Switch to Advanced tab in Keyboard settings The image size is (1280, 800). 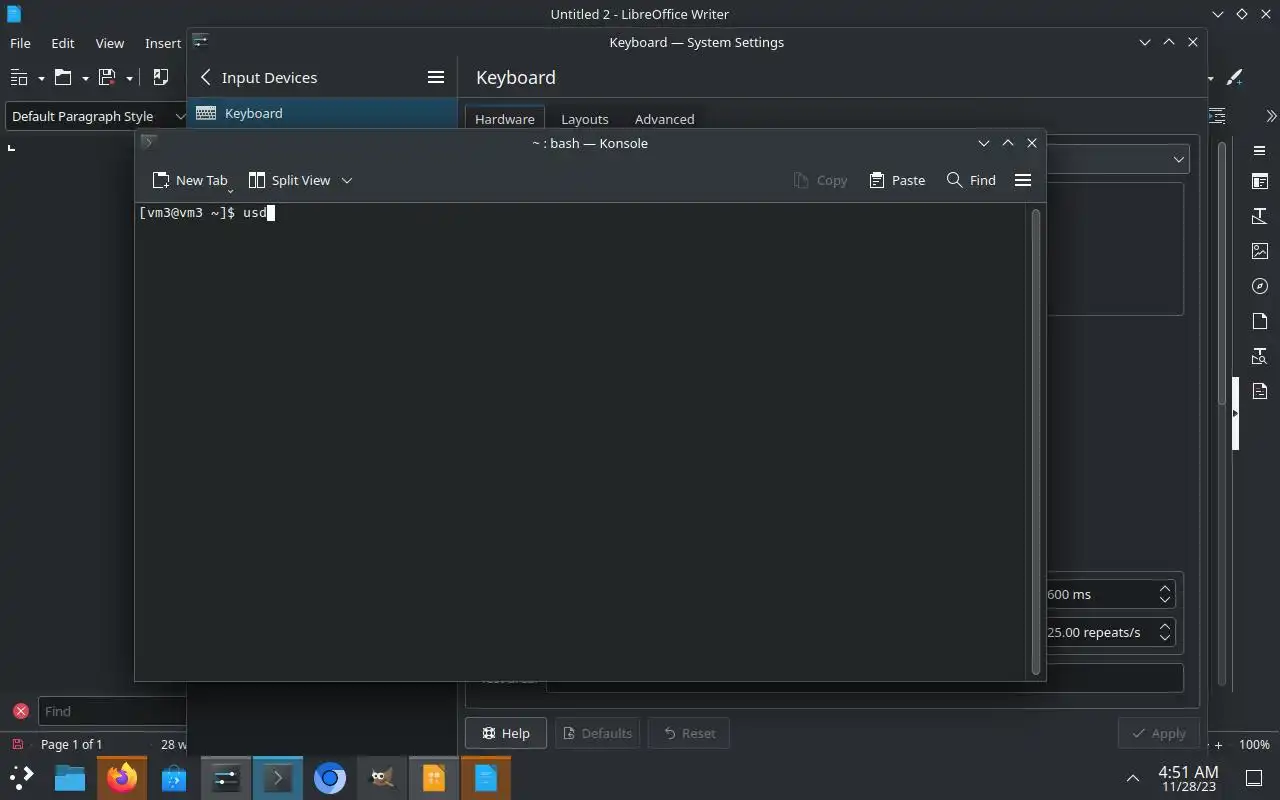click(665, 118)
